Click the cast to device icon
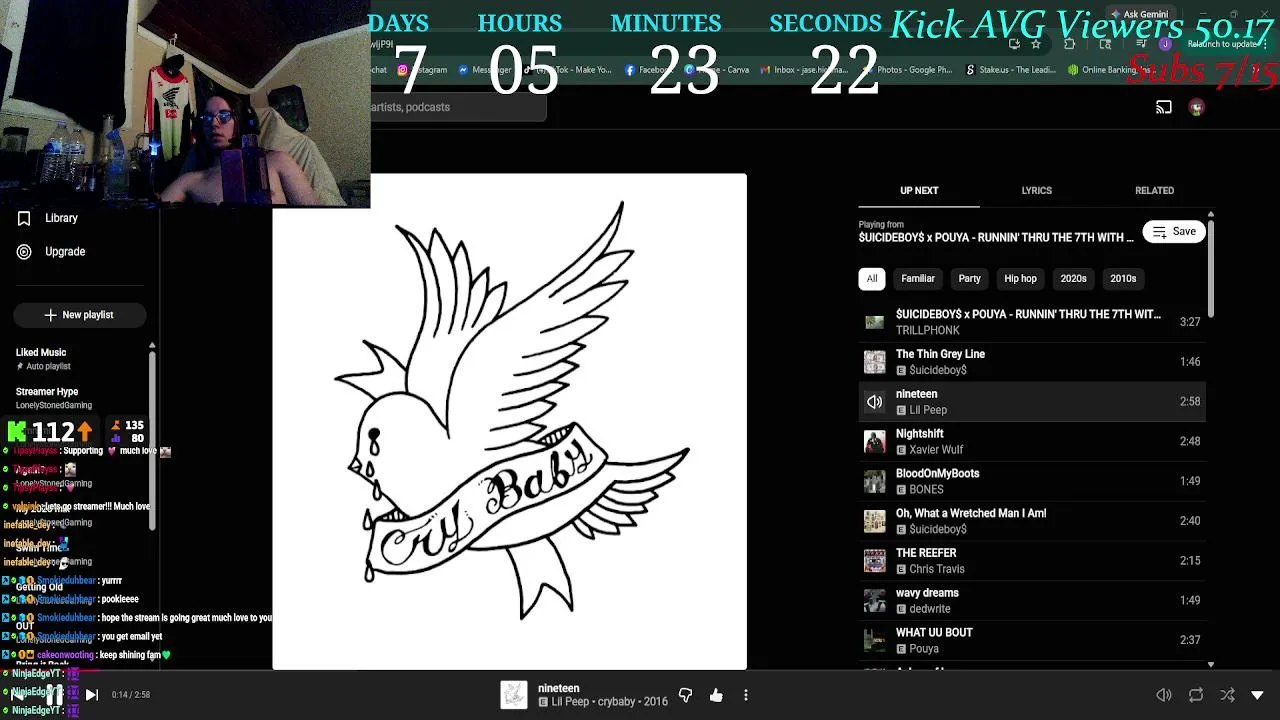The width and height of the screenshot is (1280, 720). (x=1164, y=107)
